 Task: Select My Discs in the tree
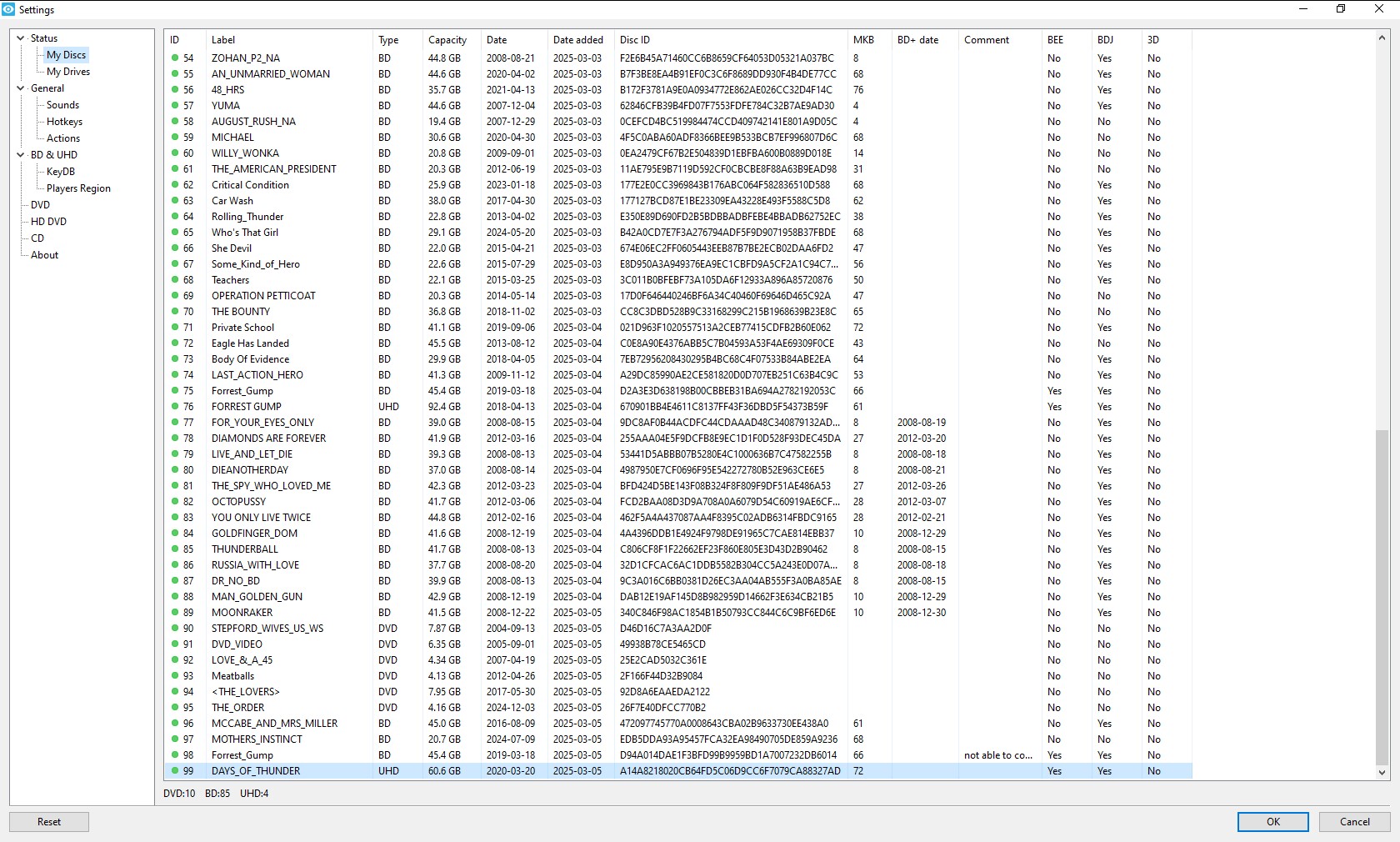(66, 55)
